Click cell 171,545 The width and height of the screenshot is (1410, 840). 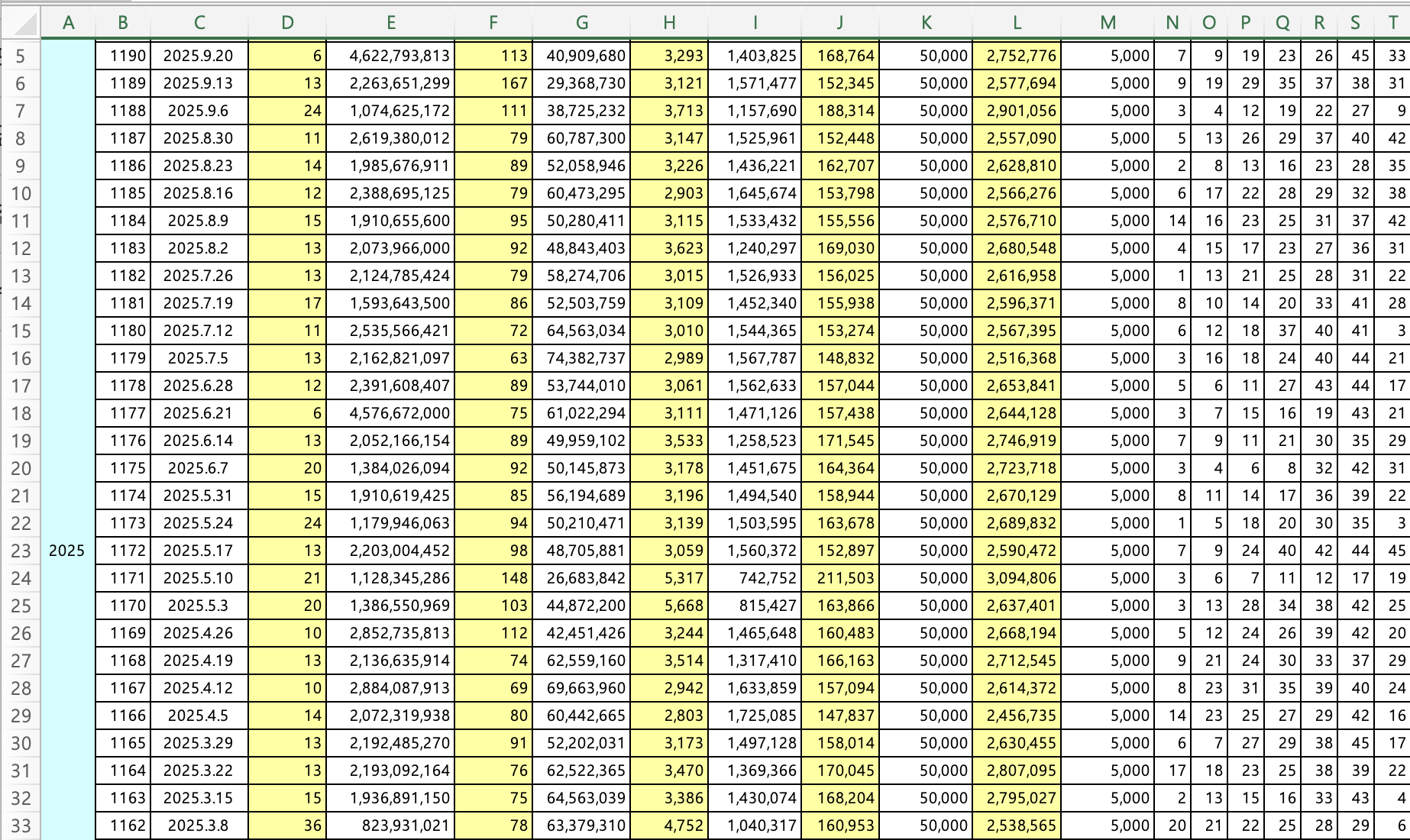pyautogui.click(x=840, y=441)
